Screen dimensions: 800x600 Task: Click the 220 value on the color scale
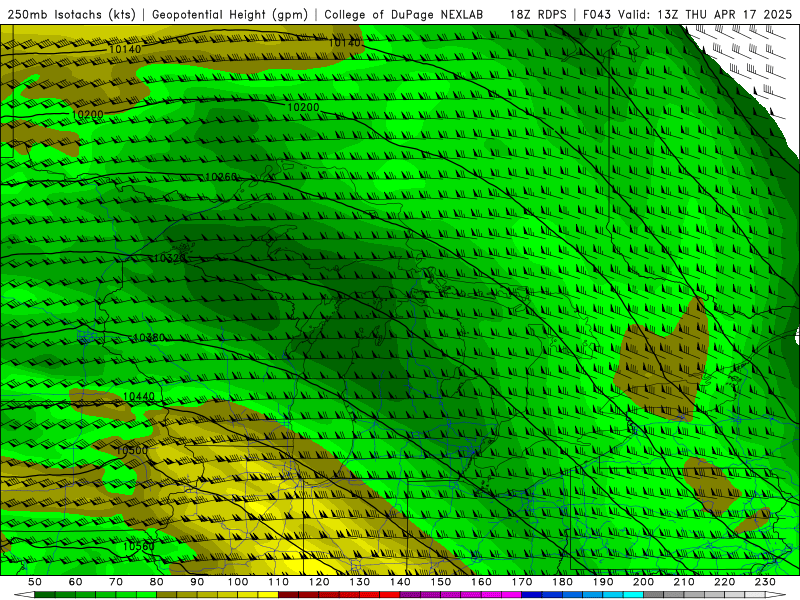724,582
